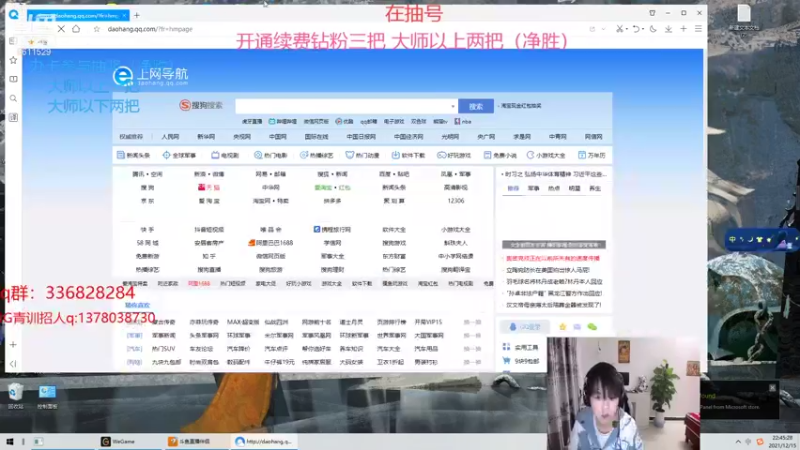Open reading list book icon in sidebar
800x450 pixels.
pyautogui.click(x=13, y=79)
